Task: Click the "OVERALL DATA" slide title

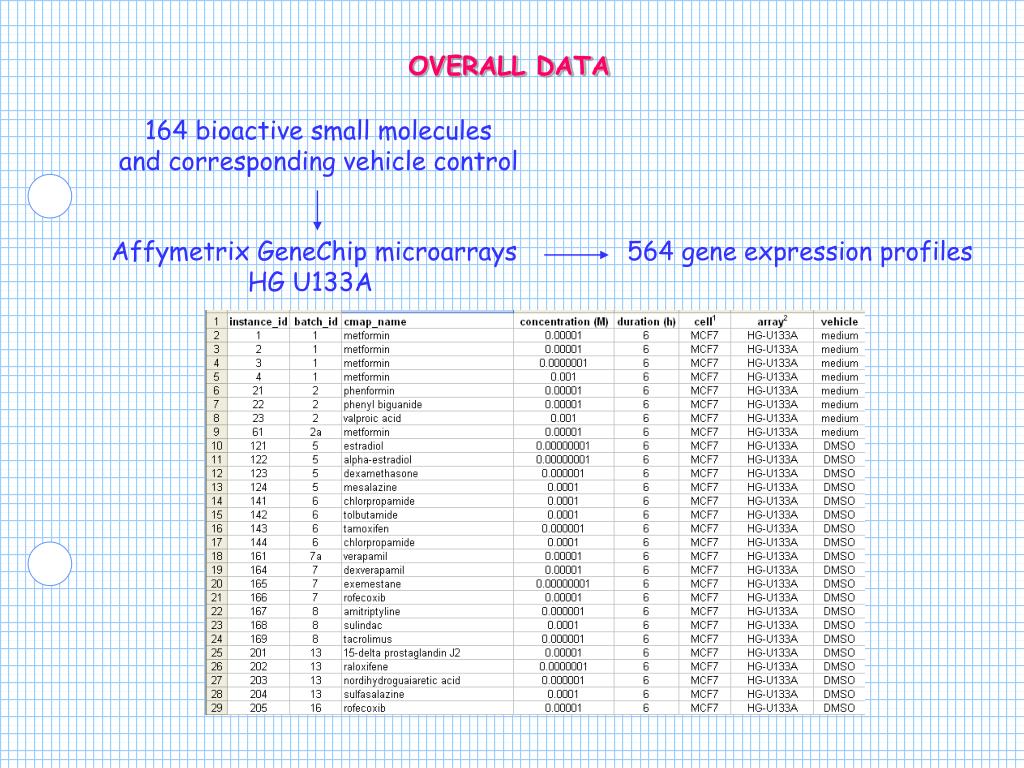Action: 509,66
